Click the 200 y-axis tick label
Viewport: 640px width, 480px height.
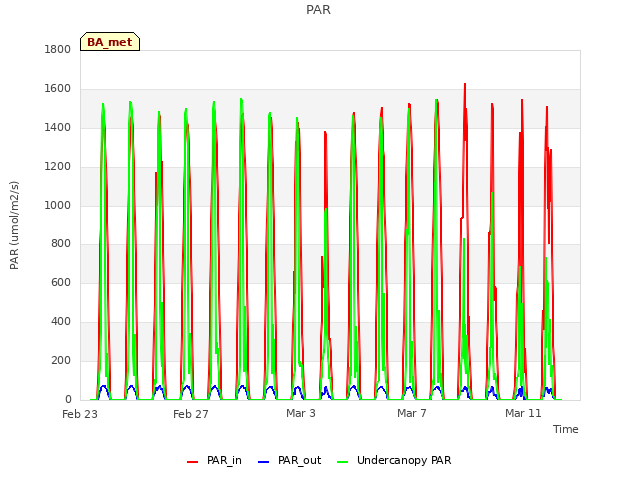pyautogui.click(x=61, y=360)
